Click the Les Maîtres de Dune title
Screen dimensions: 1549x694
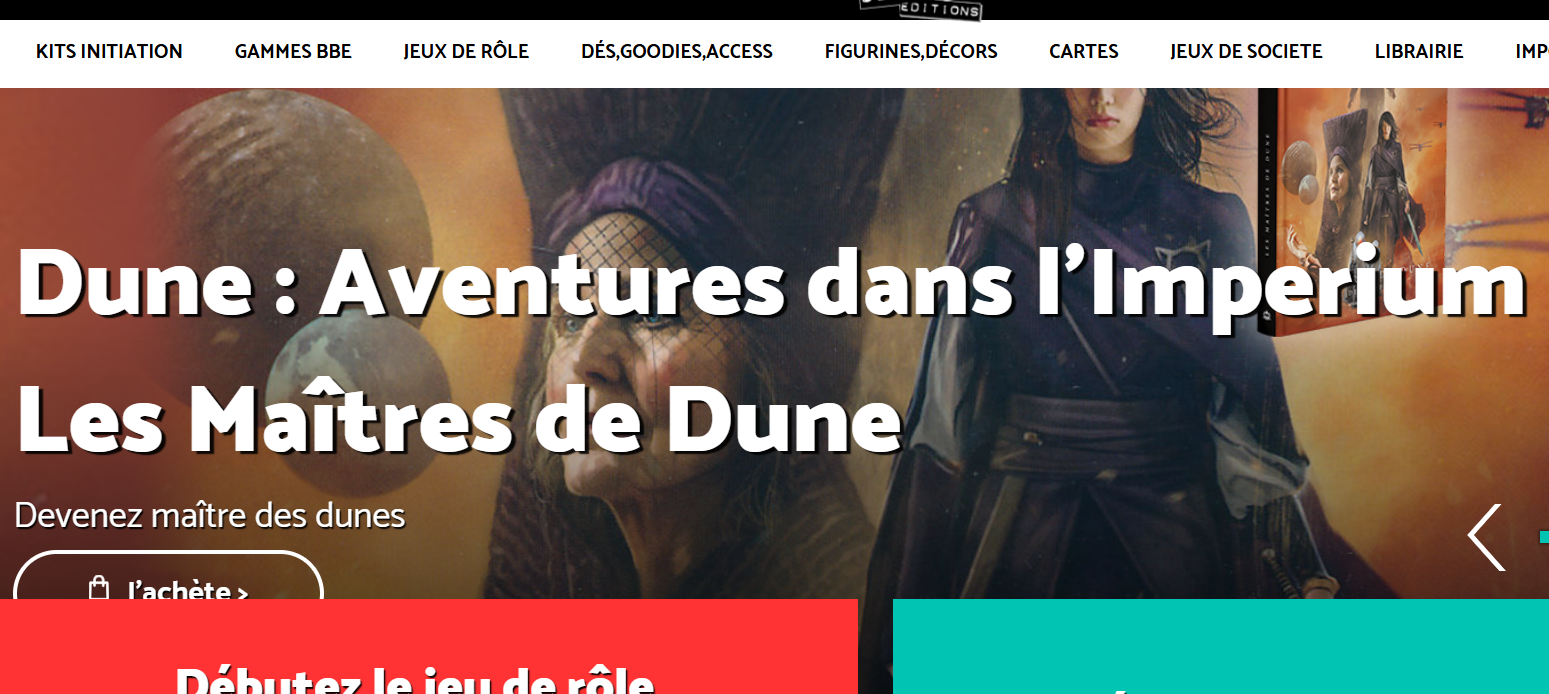pos(459,418)
